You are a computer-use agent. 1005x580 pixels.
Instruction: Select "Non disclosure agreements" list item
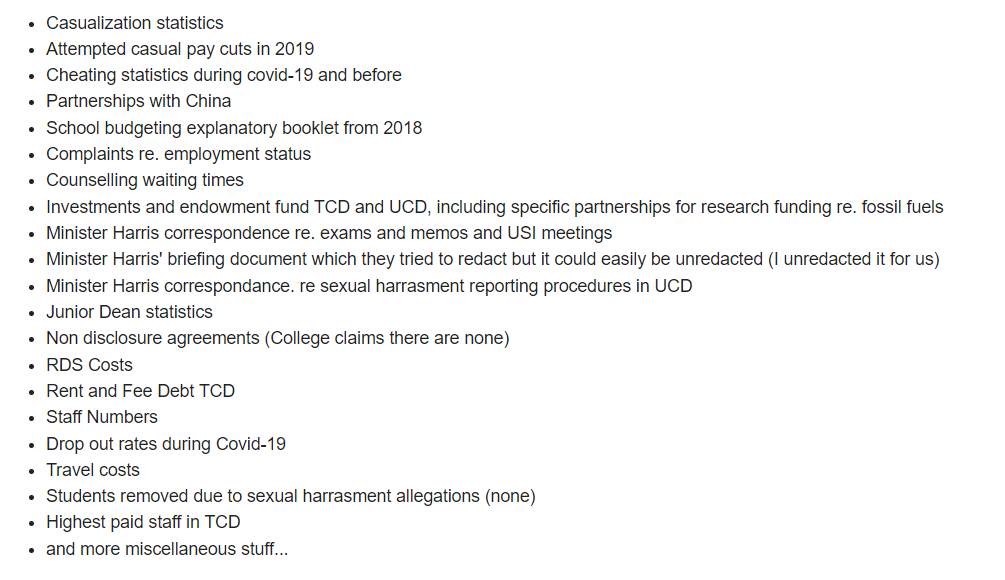pyautogui.click(x=278, y=338)
